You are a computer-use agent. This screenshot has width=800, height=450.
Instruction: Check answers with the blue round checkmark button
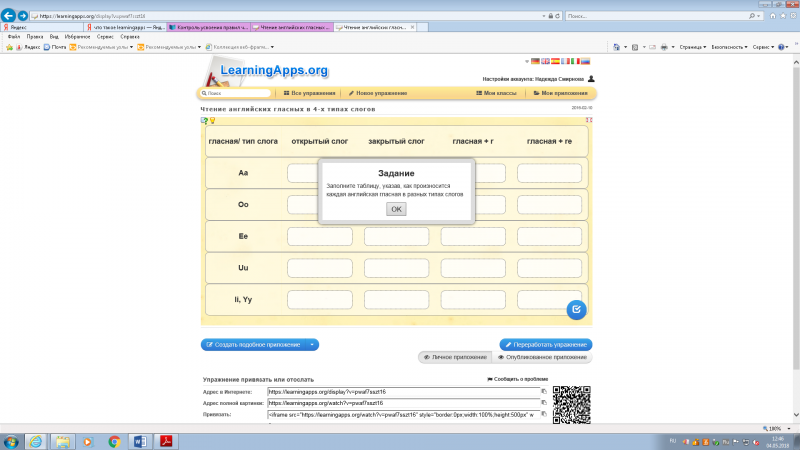pyautogui.click(x=576, y=309)
